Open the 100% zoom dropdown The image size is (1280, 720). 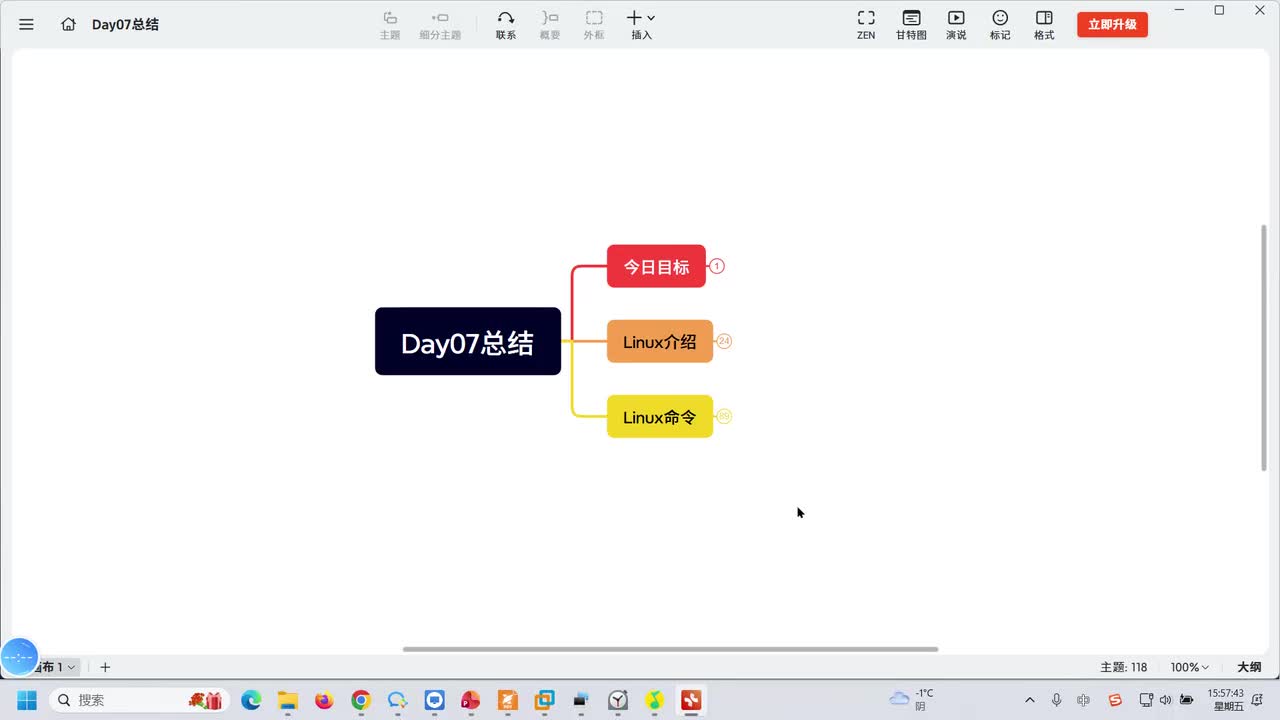pos(1190,667)
